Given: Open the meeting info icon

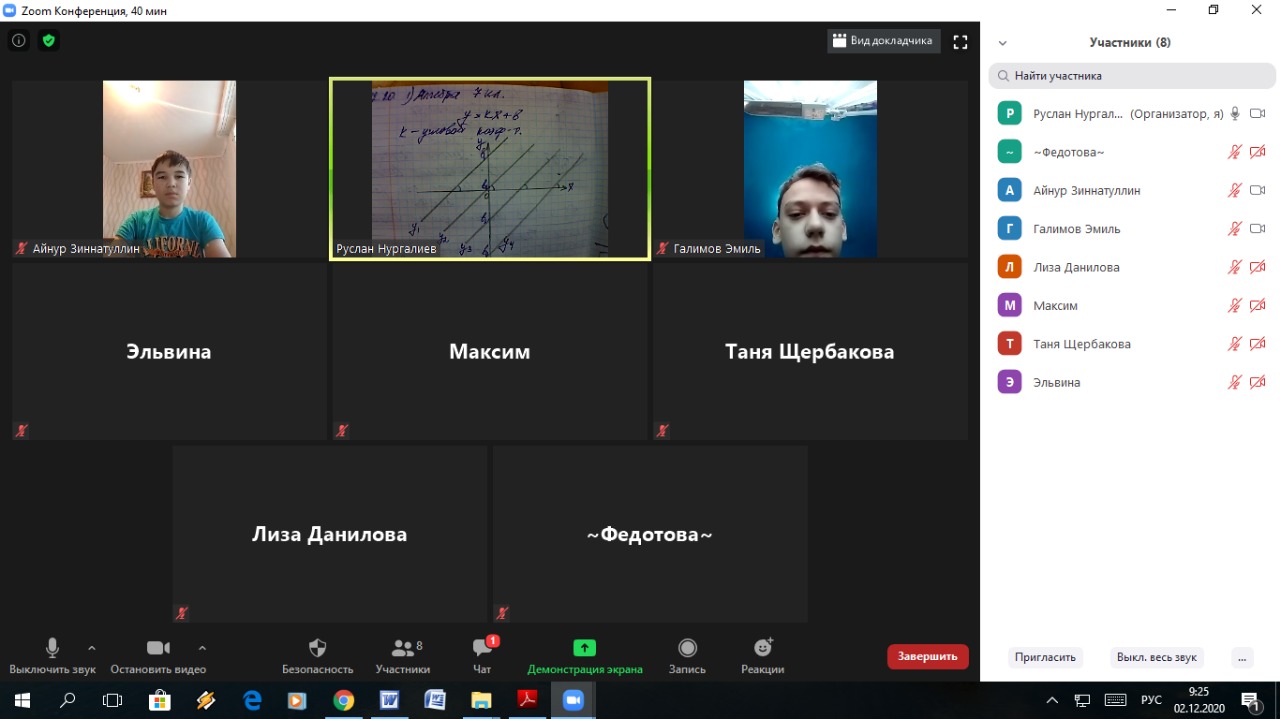Looking at the screenshot, I should click(x=18, y=41).
